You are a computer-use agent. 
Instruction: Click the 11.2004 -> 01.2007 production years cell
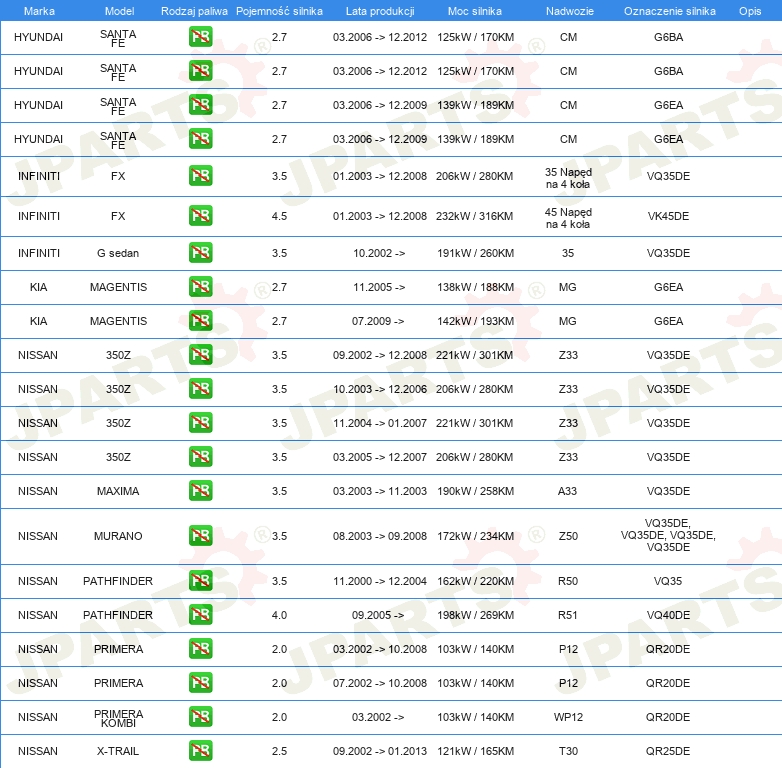380,423
